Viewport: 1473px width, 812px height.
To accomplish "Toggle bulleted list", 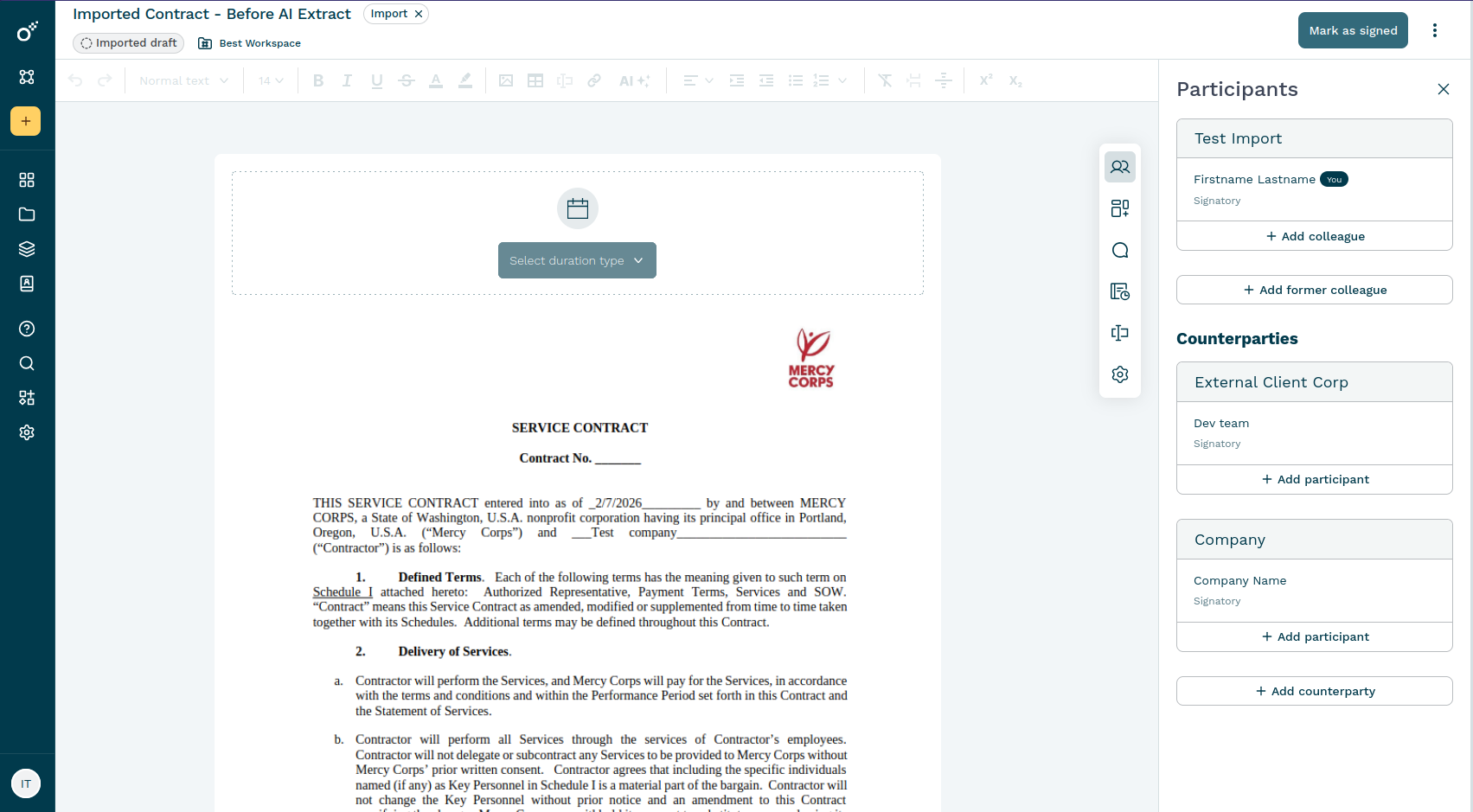I will [796, 80].
